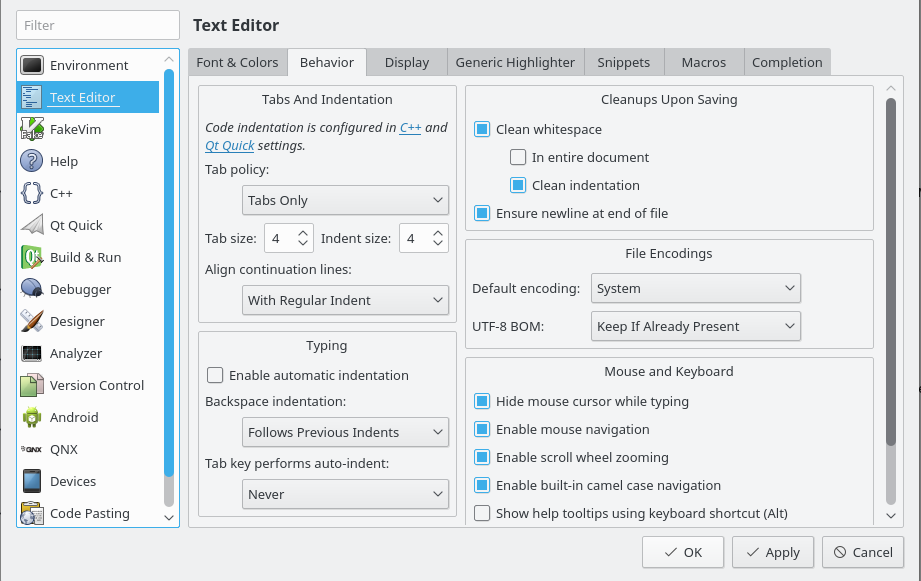Switch to the Font & Colors tab
The image size is (921, 581).
point(237,62)
